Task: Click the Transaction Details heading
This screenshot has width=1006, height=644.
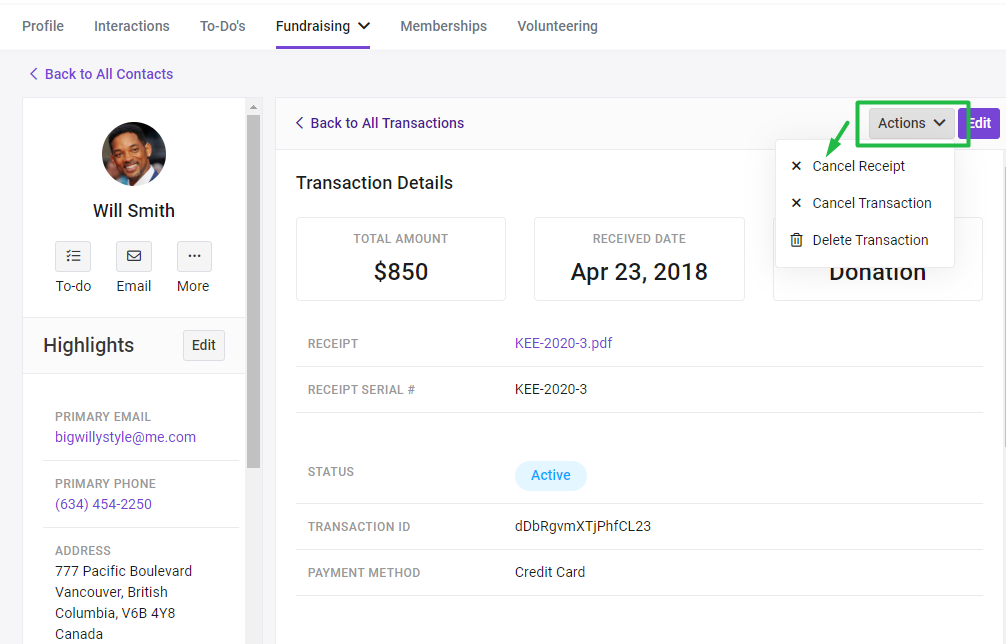Action: (x=375, y=183)
